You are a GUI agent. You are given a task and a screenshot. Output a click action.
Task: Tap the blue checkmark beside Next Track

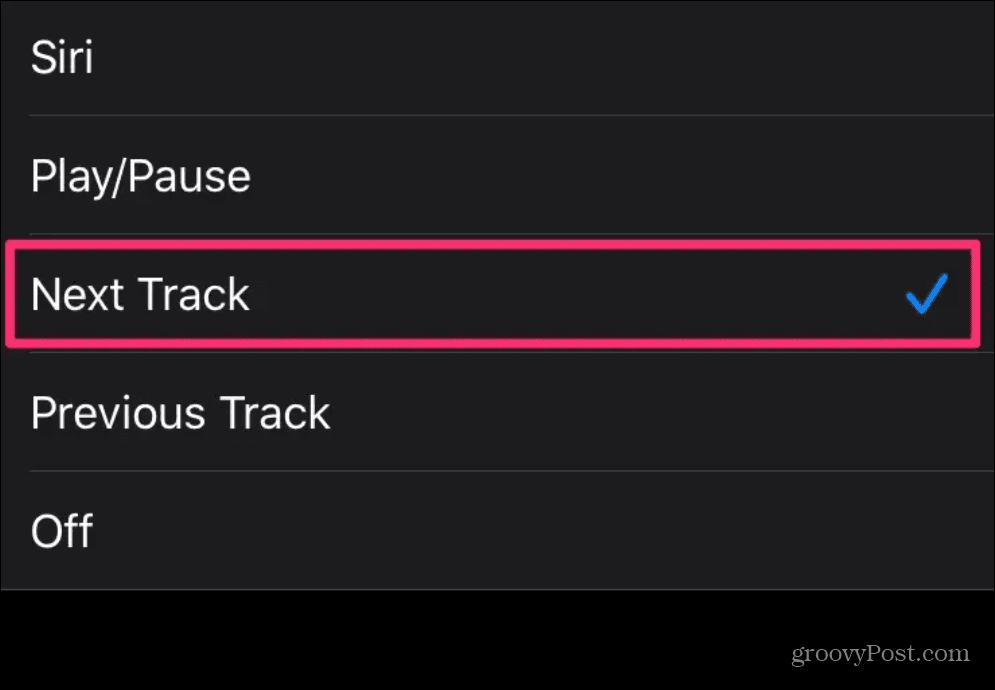927,293
